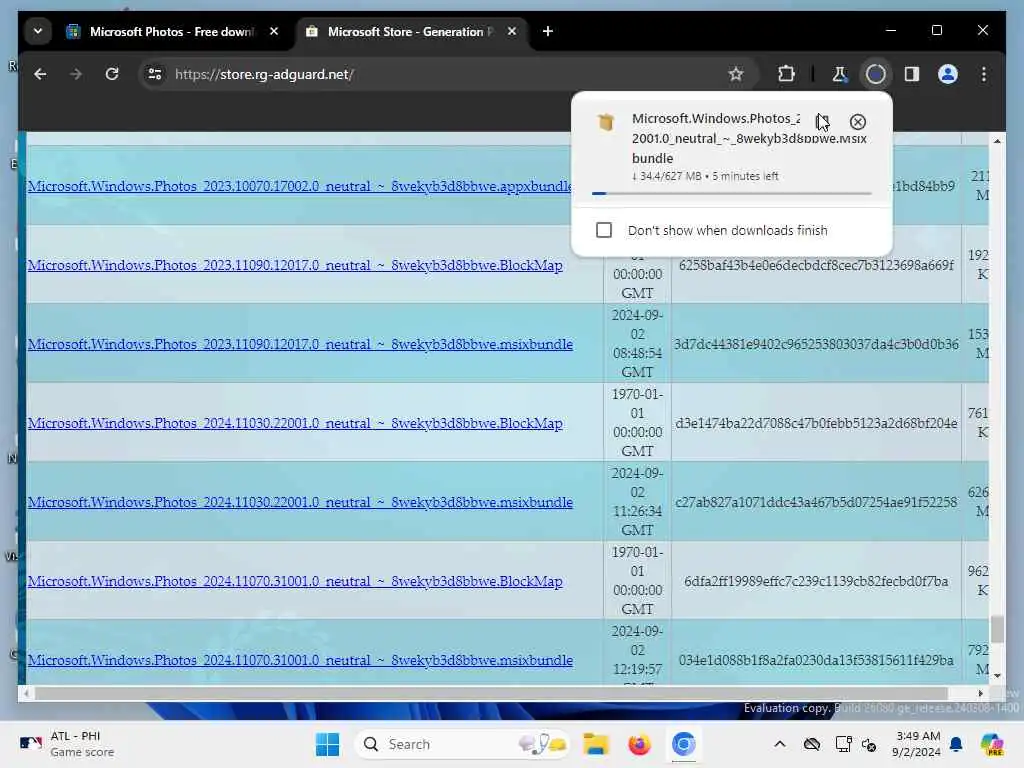The height and width of the screenshot is (768, 1024).
Task: Open taskbar clock showing 3:49 AM
Action: click(917, 744)
